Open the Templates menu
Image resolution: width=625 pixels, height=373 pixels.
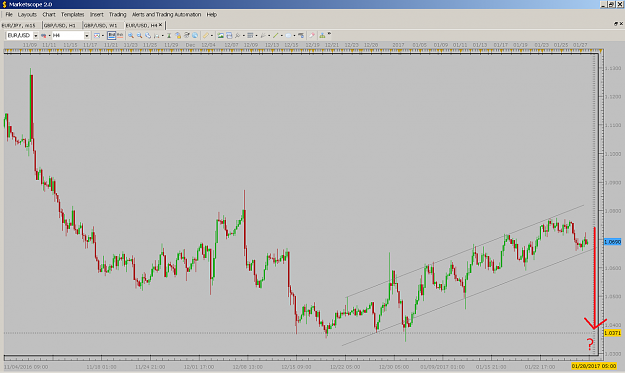tap(72, 14)
